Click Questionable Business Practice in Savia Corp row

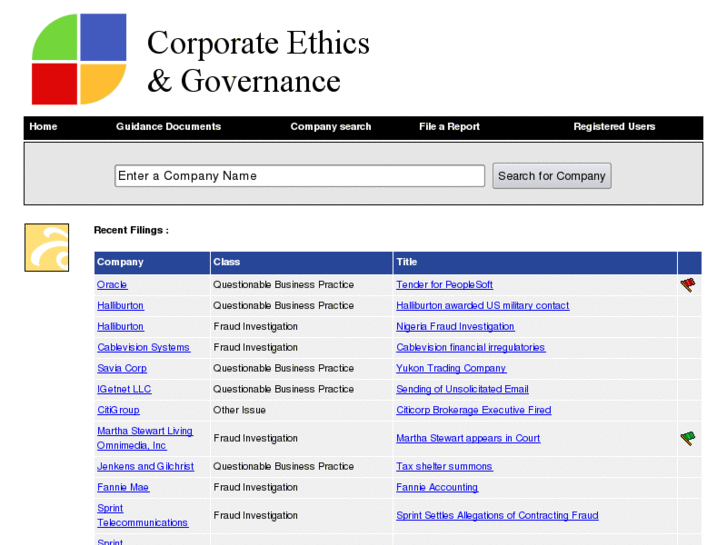(283, 368)
